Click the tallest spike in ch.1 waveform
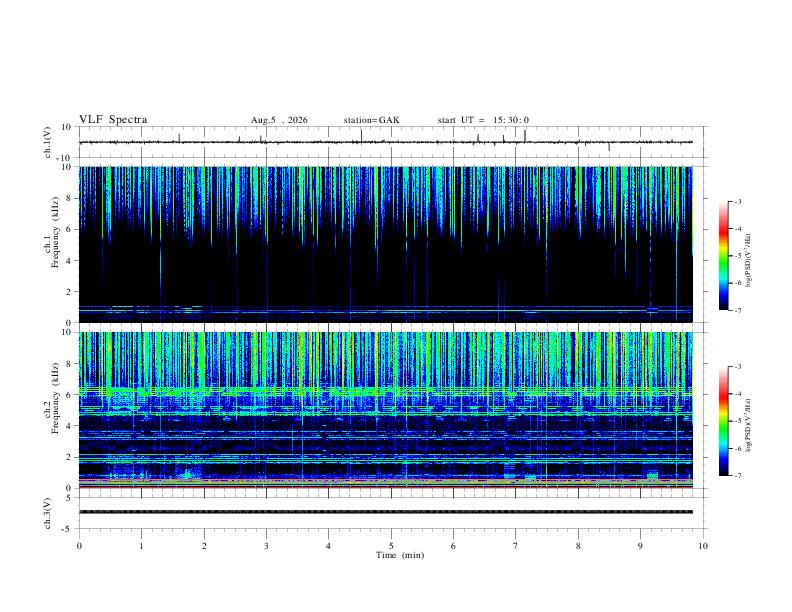792x612 pixels. click(362, 136)
